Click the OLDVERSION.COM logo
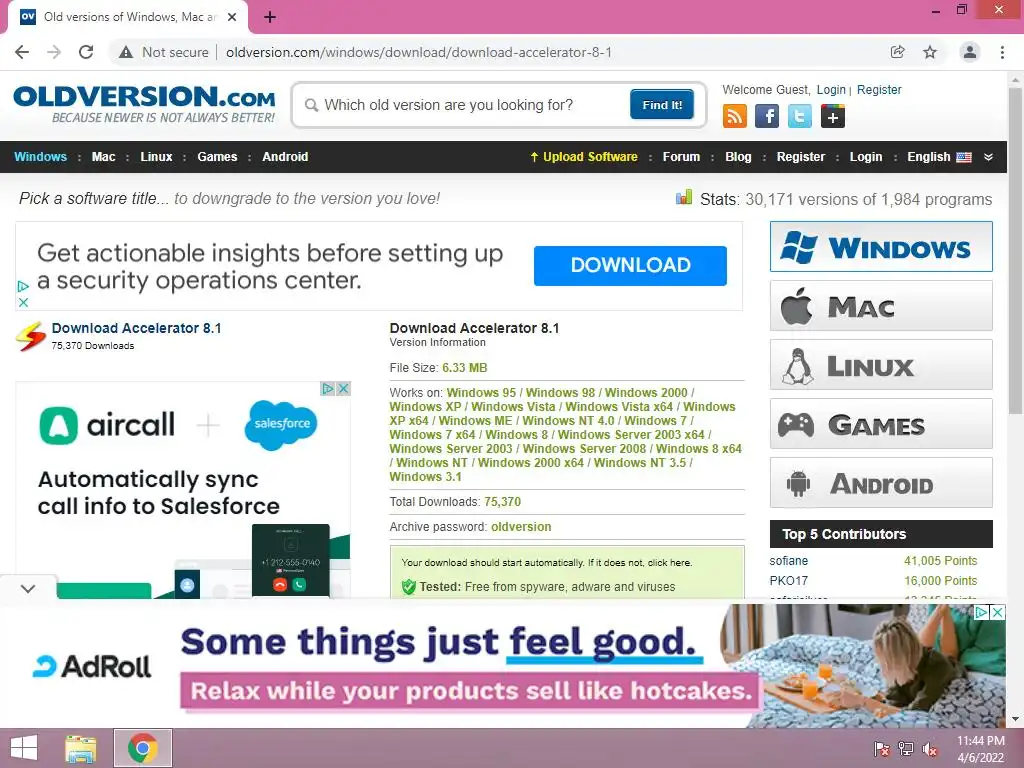Viewport: 1024px width, 768px height. point(144,104)
